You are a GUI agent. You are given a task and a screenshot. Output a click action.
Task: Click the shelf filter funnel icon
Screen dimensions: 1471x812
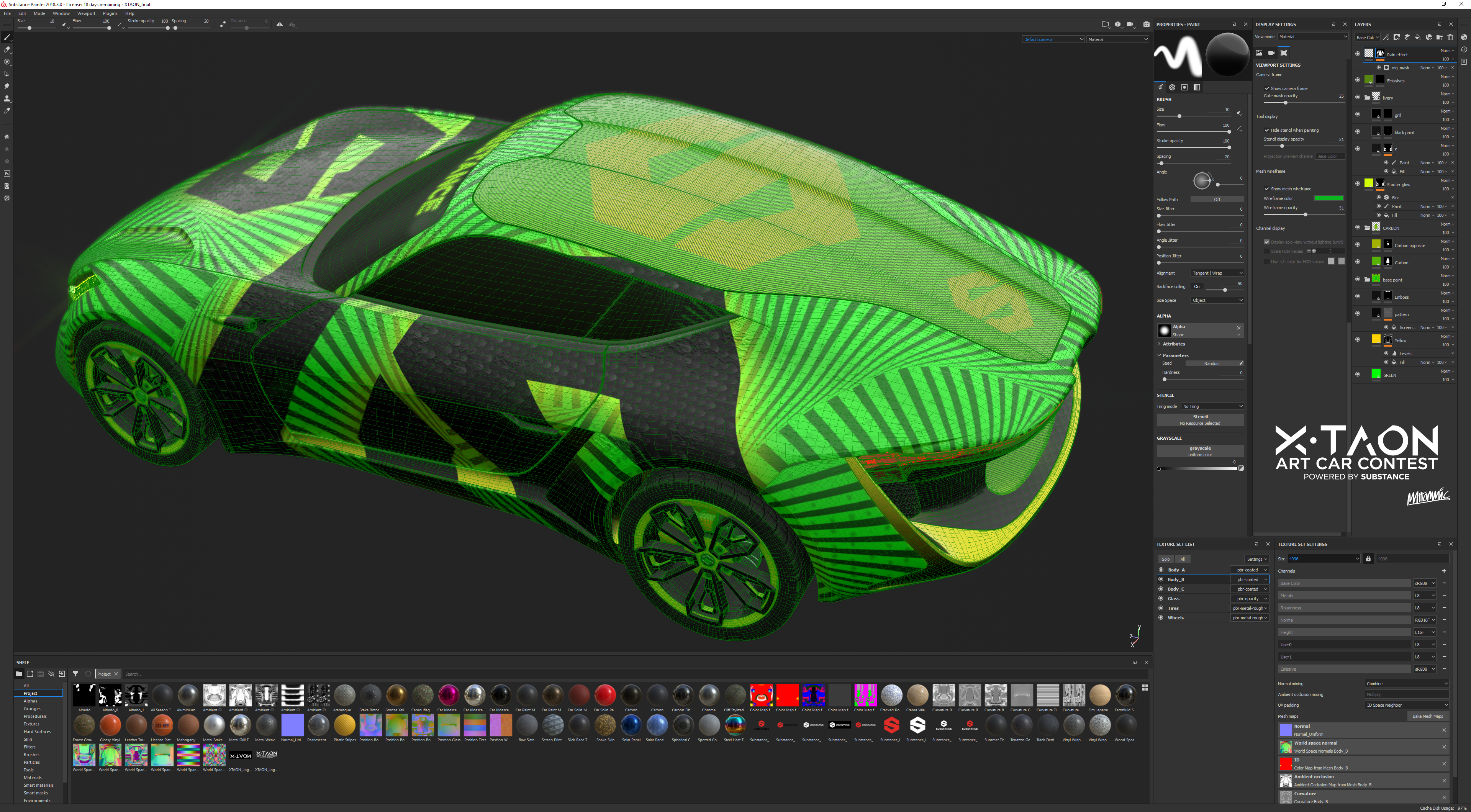(x=75, y=674)
